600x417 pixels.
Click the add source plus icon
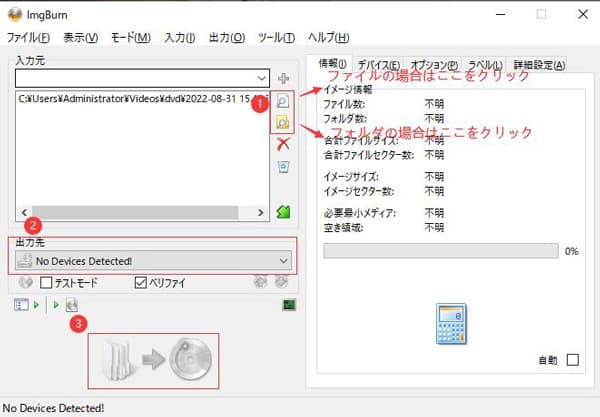click(283, 78)
